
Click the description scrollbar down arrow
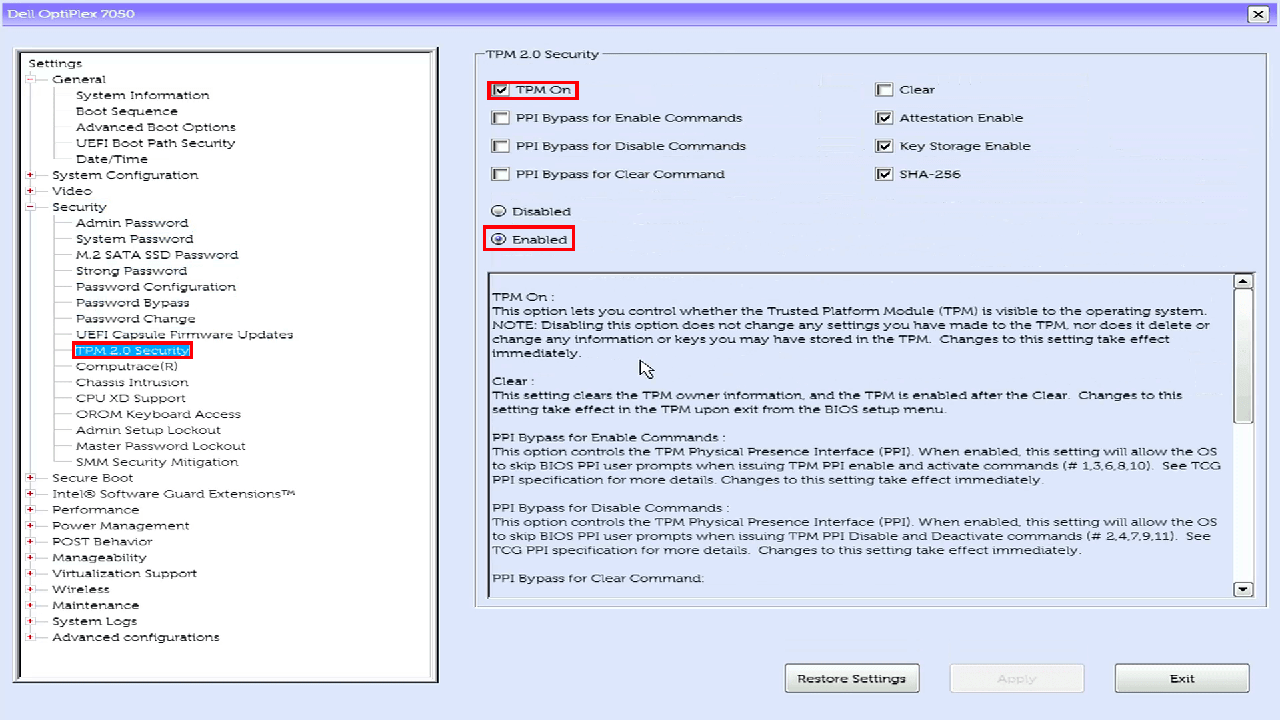click(x=1243, y=590)
